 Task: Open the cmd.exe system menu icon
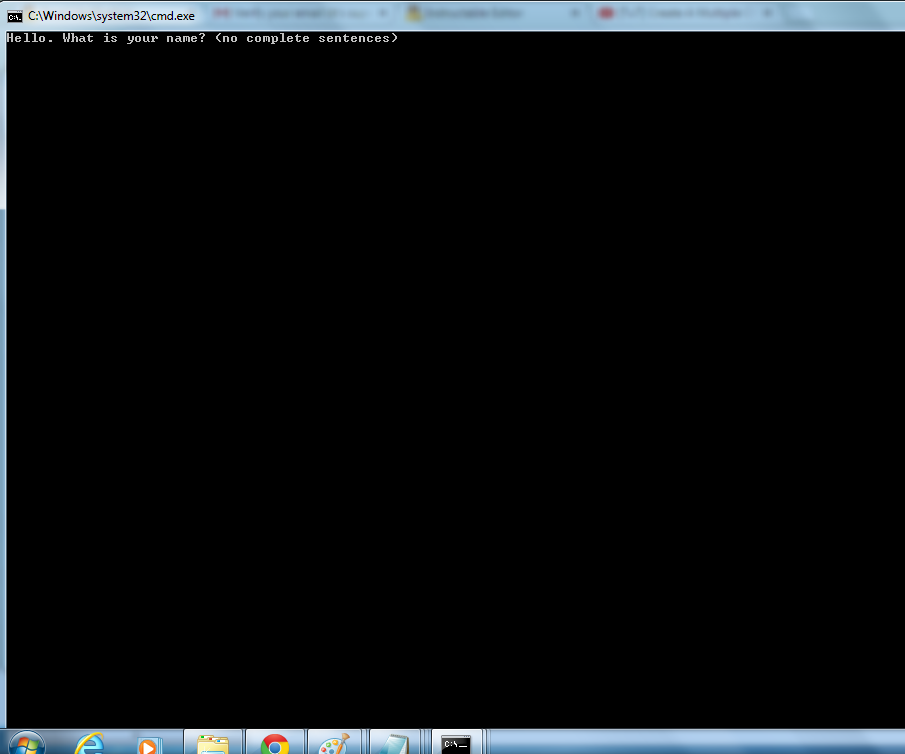[14, 16]
